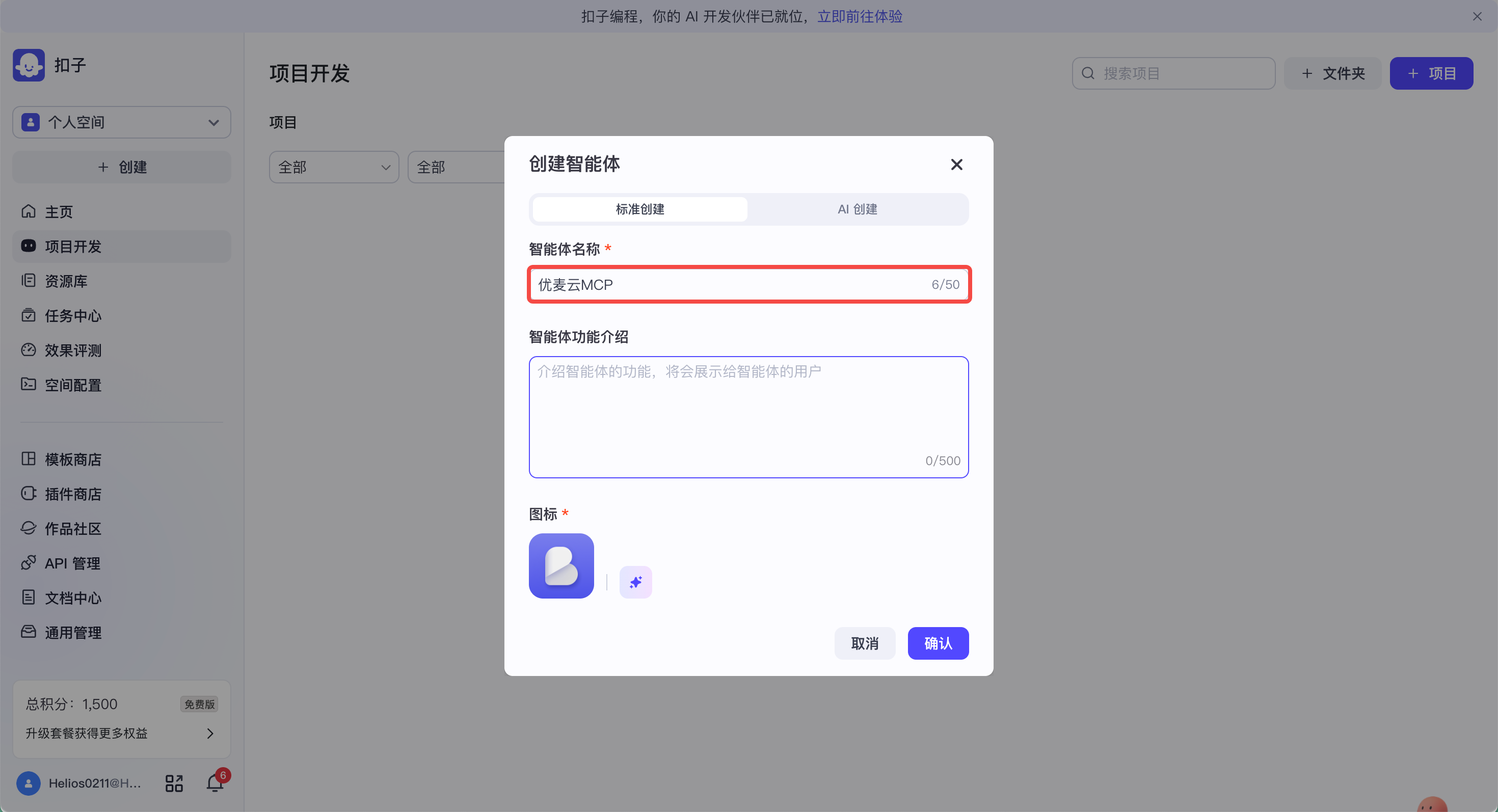The width and height of the screenshot is (1498, 812).
Task: Open the 主页 home icon
Action: point(29,211)
